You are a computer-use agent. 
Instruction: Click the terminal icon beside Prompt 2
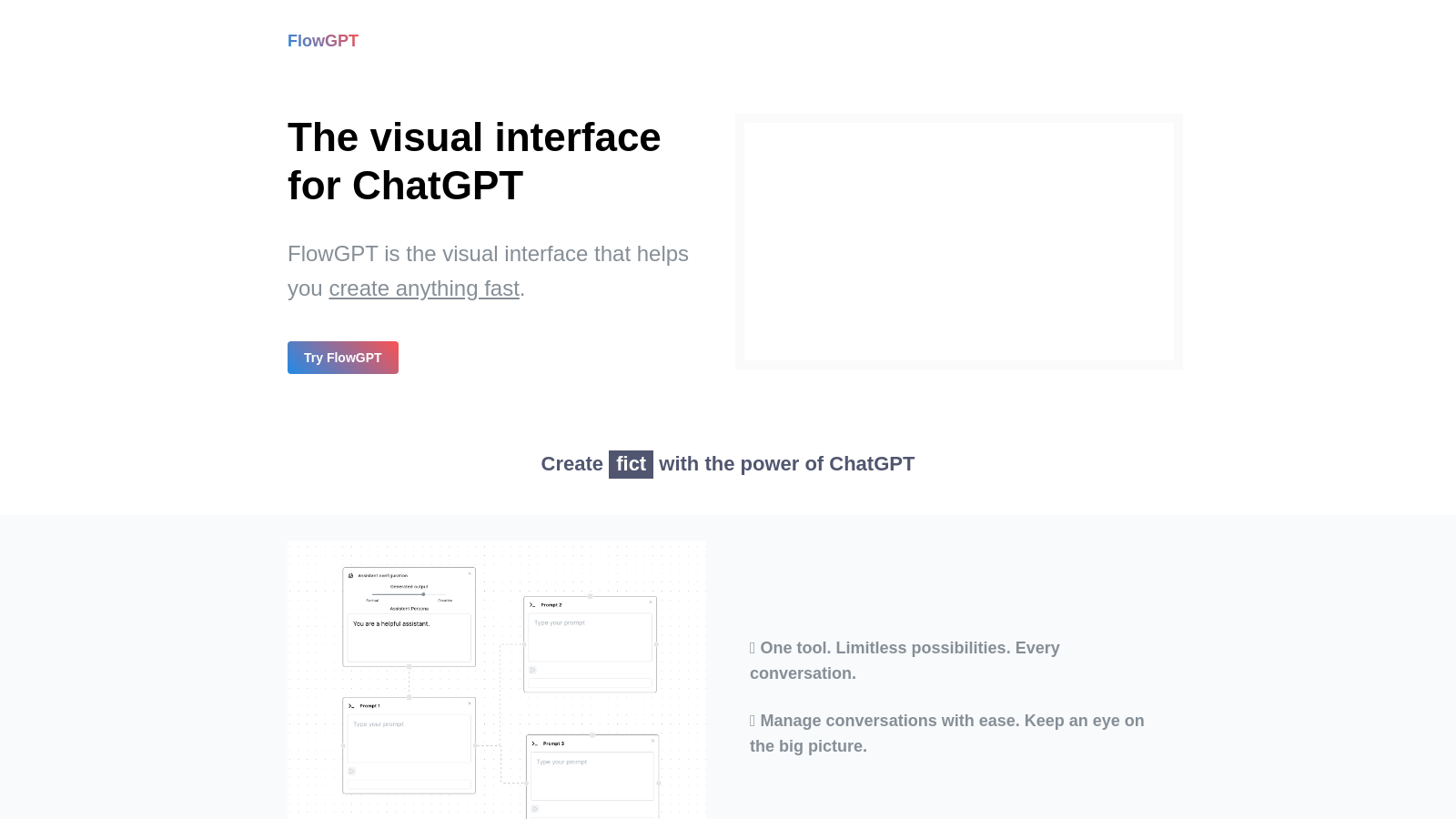pyautogui.click(x=532, y=604)
